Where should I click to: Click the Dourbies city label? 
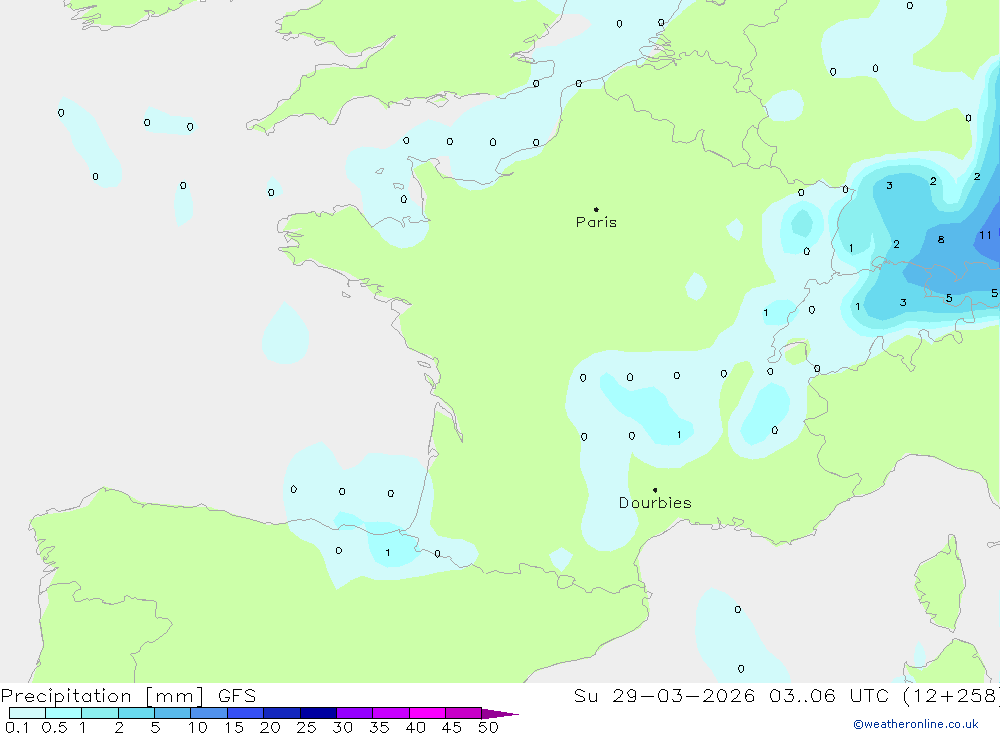[x=655, y=503]
